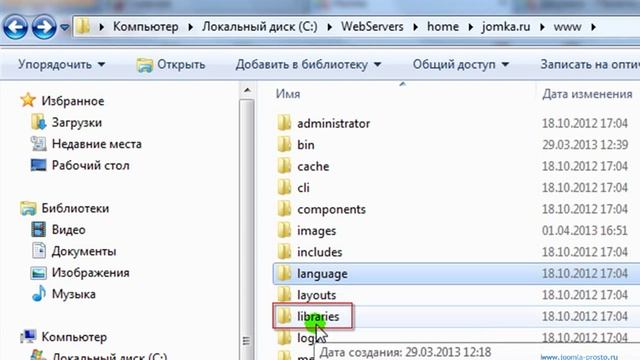The width and height of the screenshot is (640, 360).
Task: Click the Изображения picture icon
Action: point(38,273)
